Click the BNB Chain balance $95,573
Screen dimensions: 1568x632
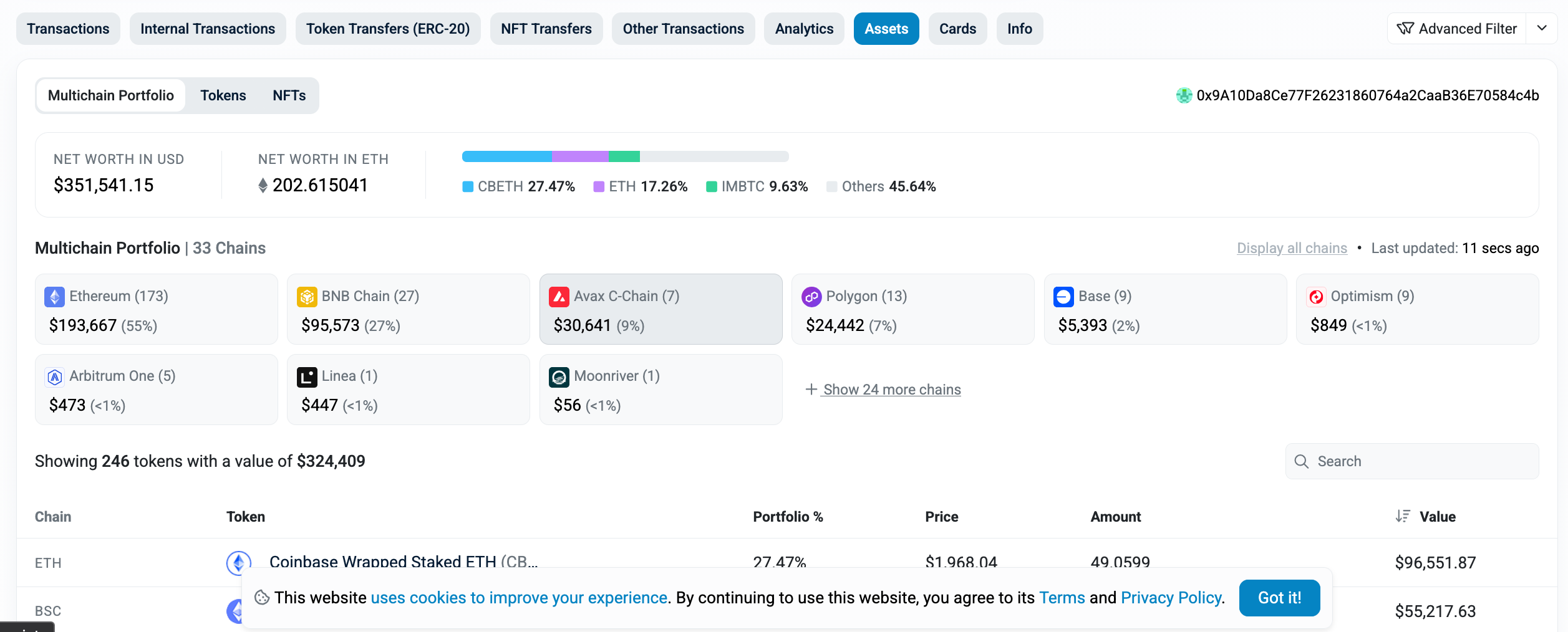331,325
